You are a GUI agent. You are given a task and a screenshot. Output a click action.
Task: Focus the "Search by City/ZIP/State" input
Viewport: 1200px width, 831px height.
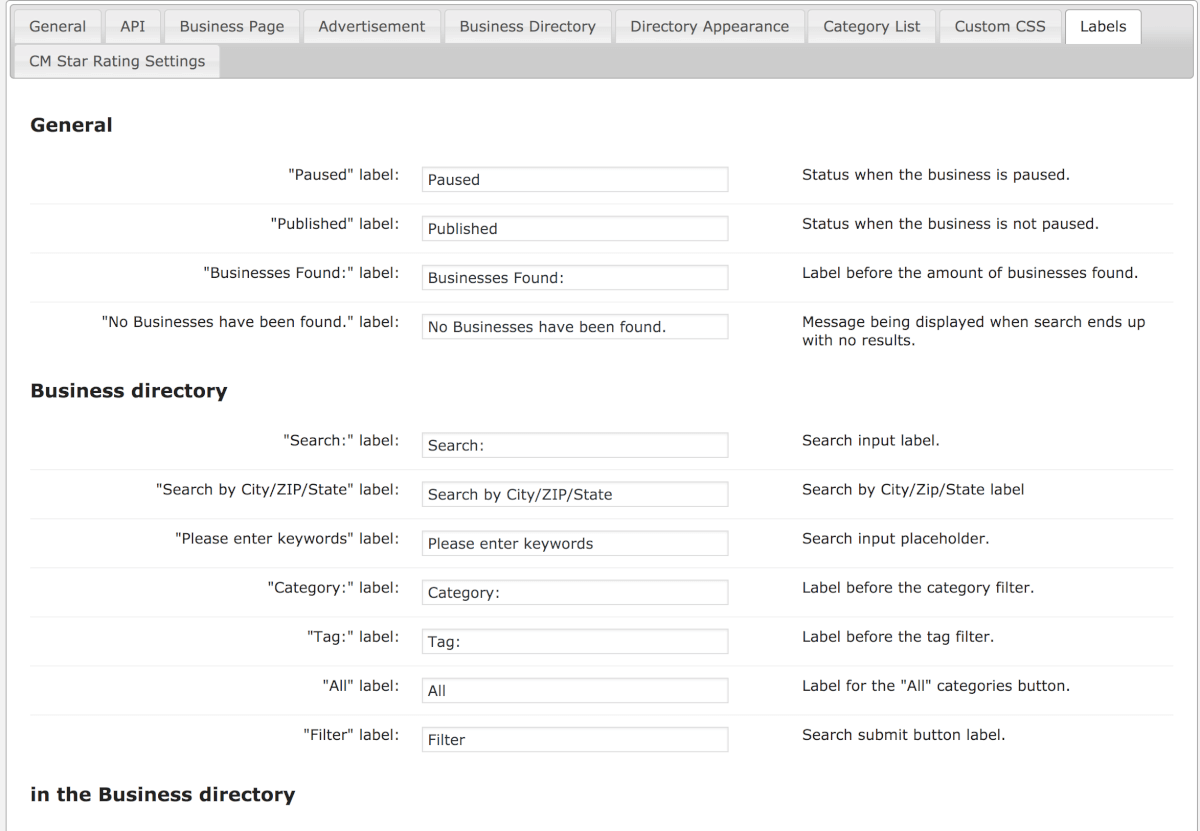click(574, 495)
